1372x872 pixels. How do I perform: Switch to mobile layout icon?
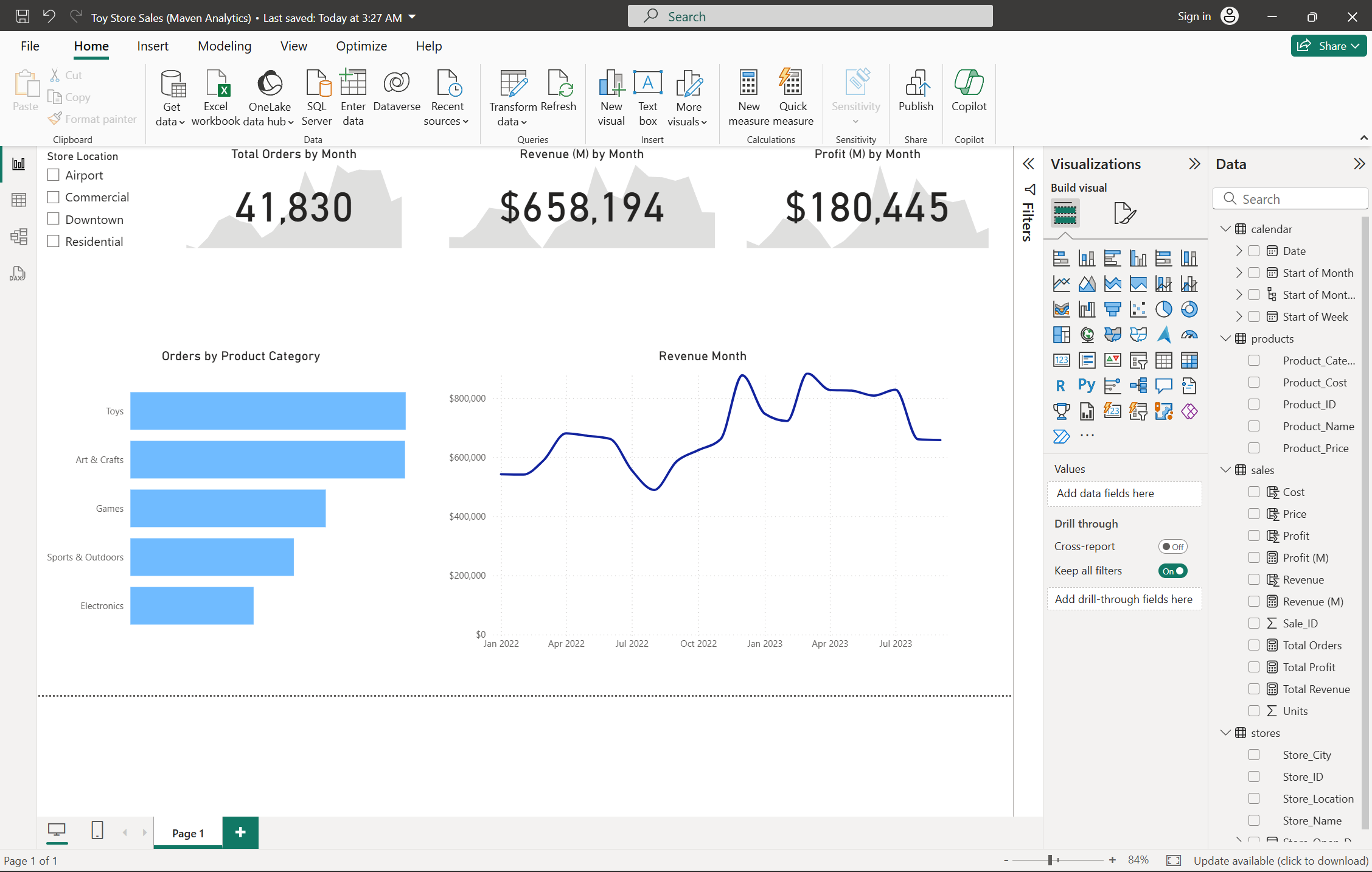[97, 831]
